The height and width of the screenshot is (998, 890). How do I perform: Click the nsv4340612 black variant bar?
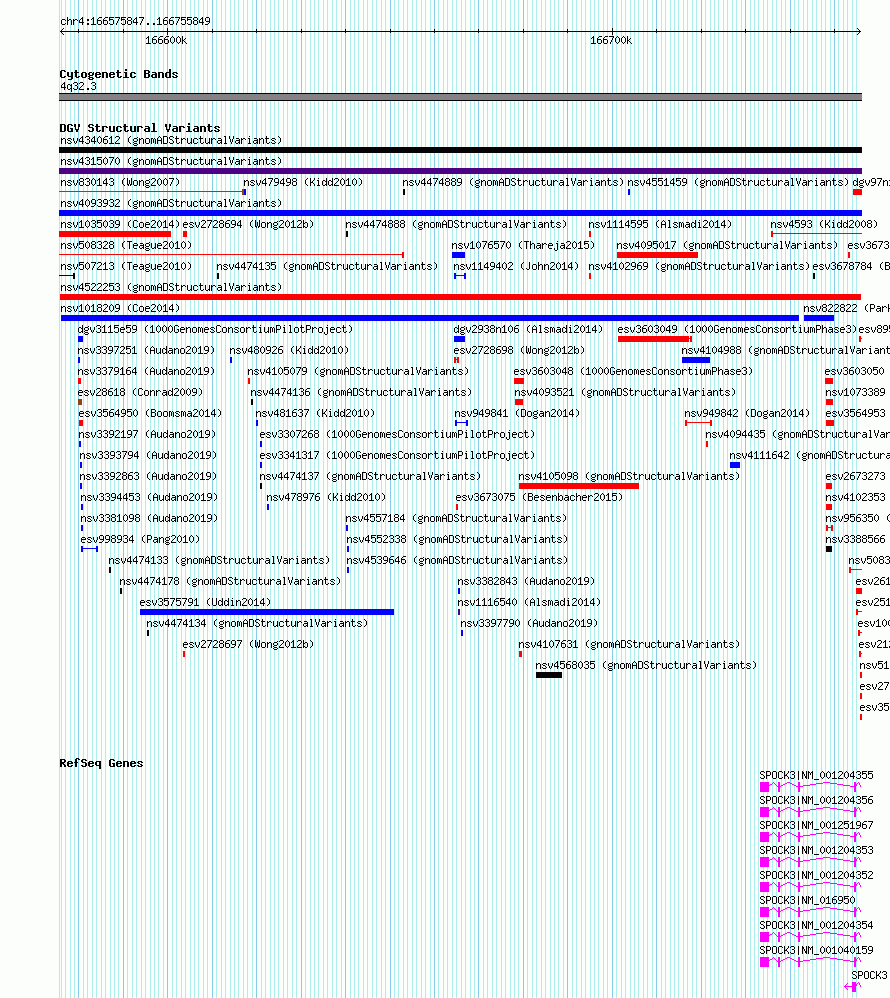[460, 150]
